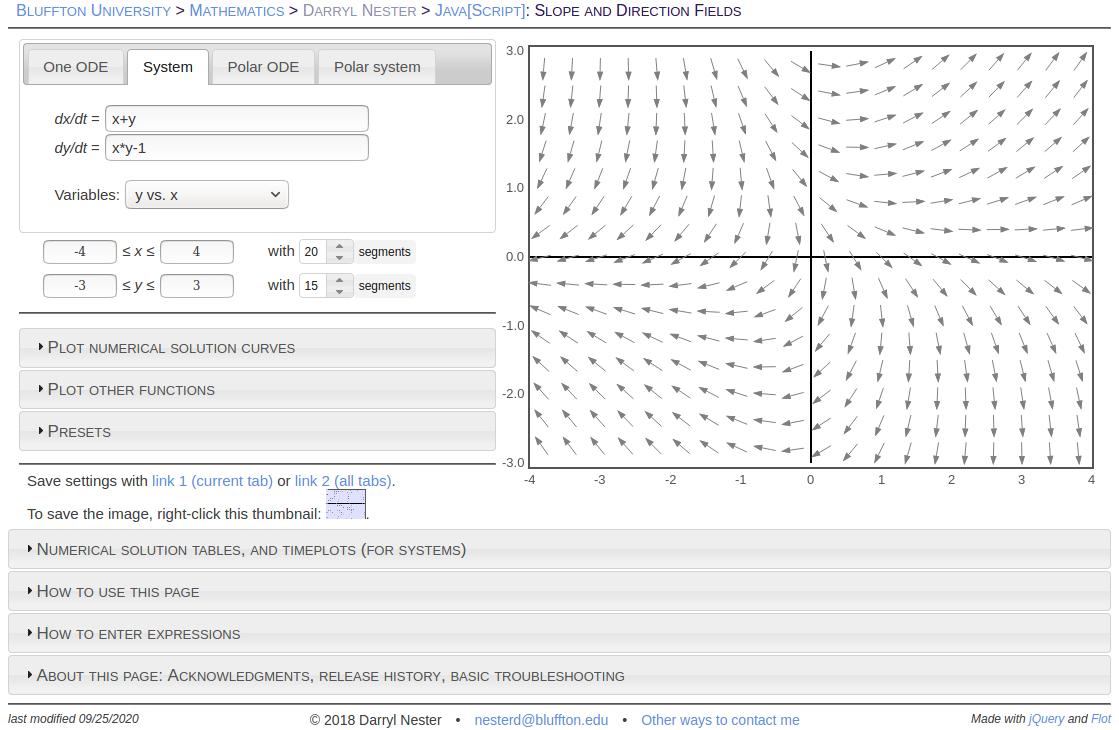The height and width of the screenshot is (730, 1119).
Task: Open the Other ways to contact me link
Action: tap(720, 719)
